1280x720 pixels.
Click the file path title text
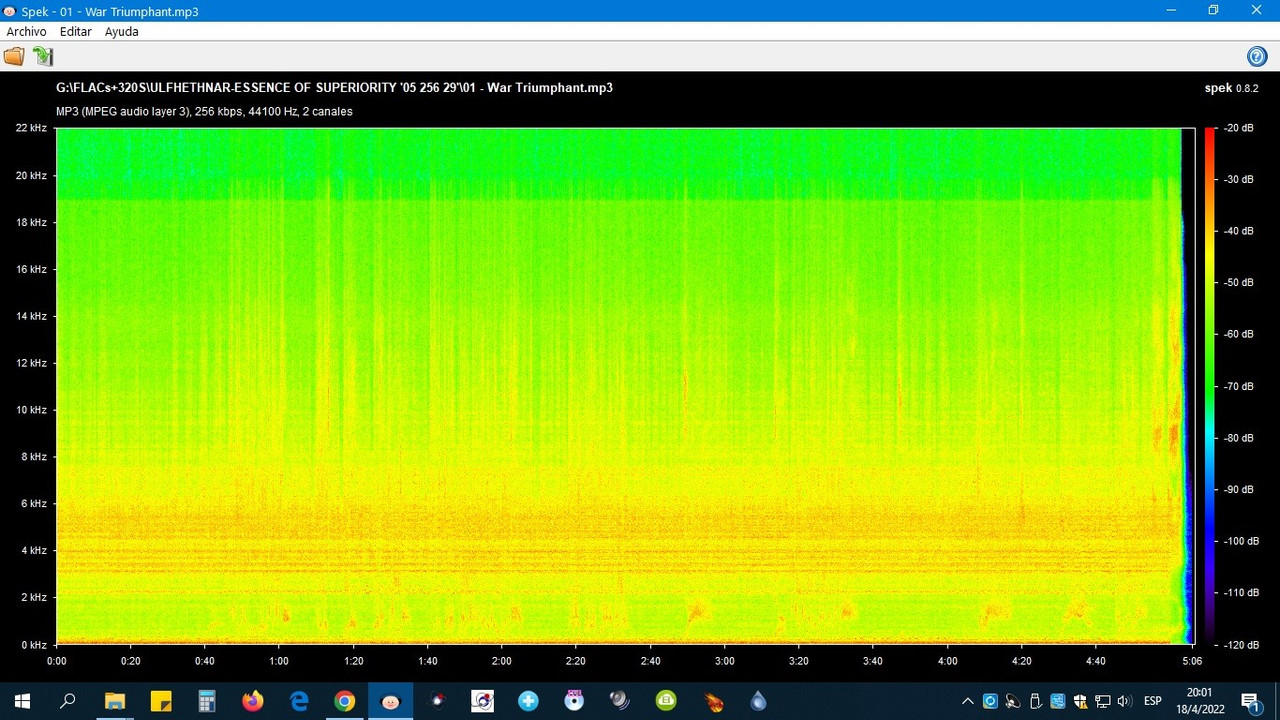pos(334,88)
